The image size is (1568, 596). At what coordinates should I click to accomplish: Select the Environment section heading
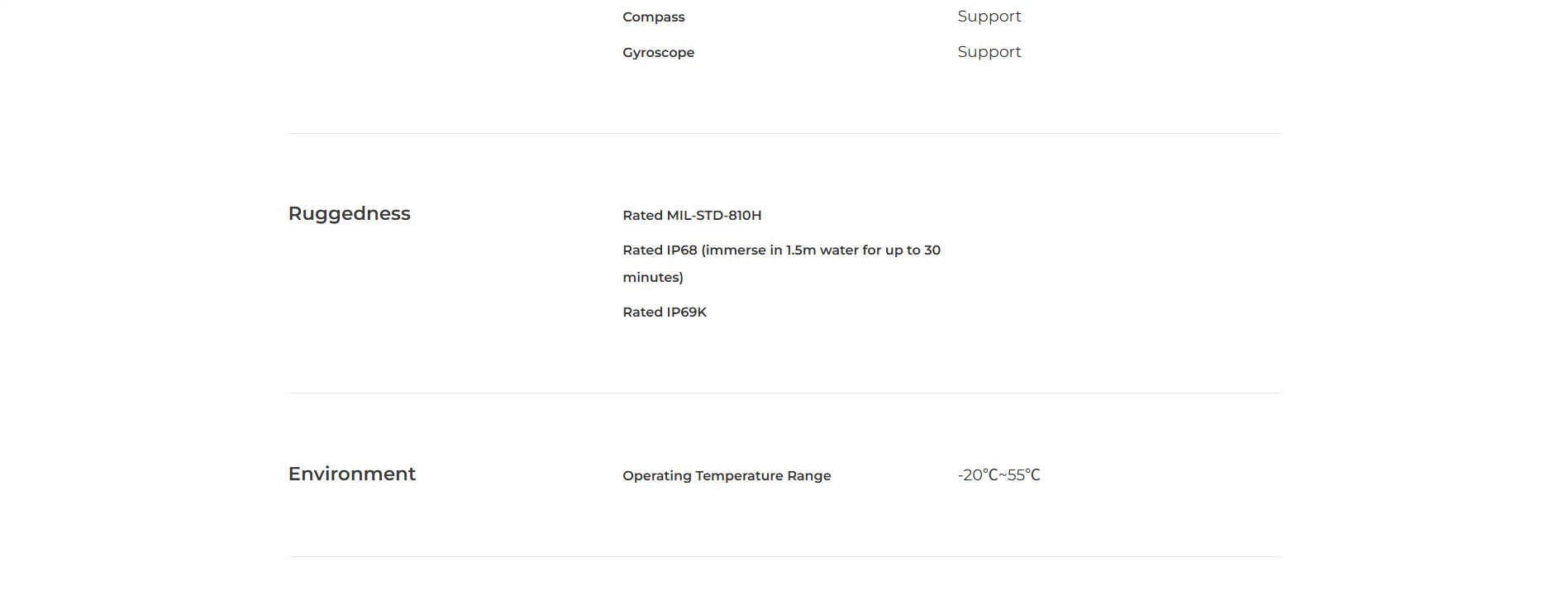point(351,474)
